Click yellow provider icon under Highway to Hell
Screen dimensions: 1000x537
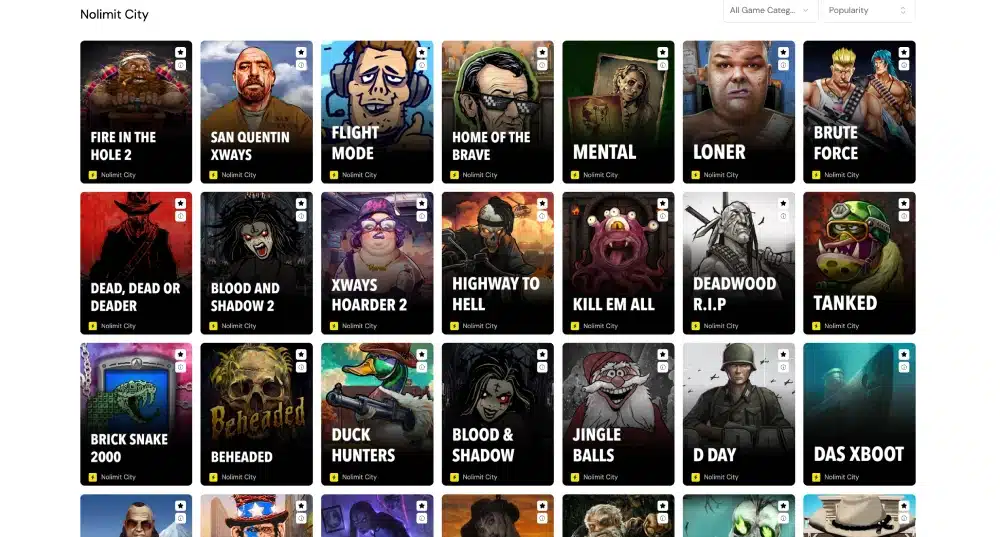[x=454, y=326]
